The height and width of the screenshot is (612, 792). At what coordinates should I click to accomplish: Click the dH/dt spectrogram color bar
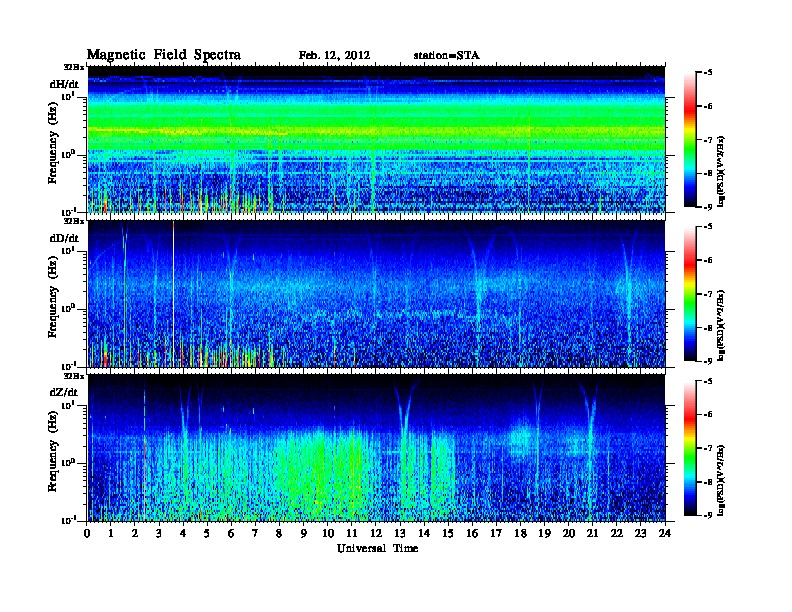tap(689, 139)
